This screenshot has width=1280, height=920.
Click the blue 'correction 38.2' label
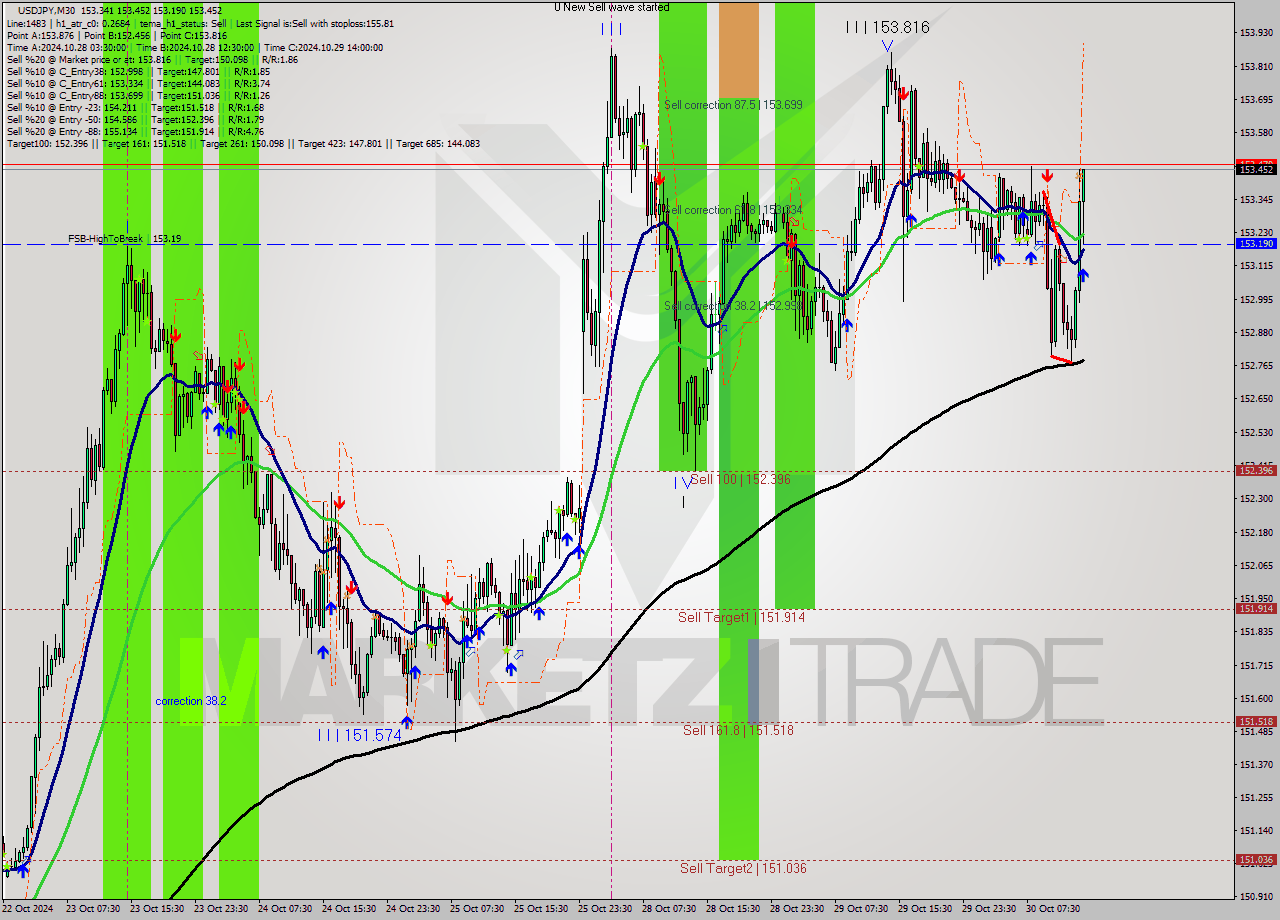coord(191,701)
